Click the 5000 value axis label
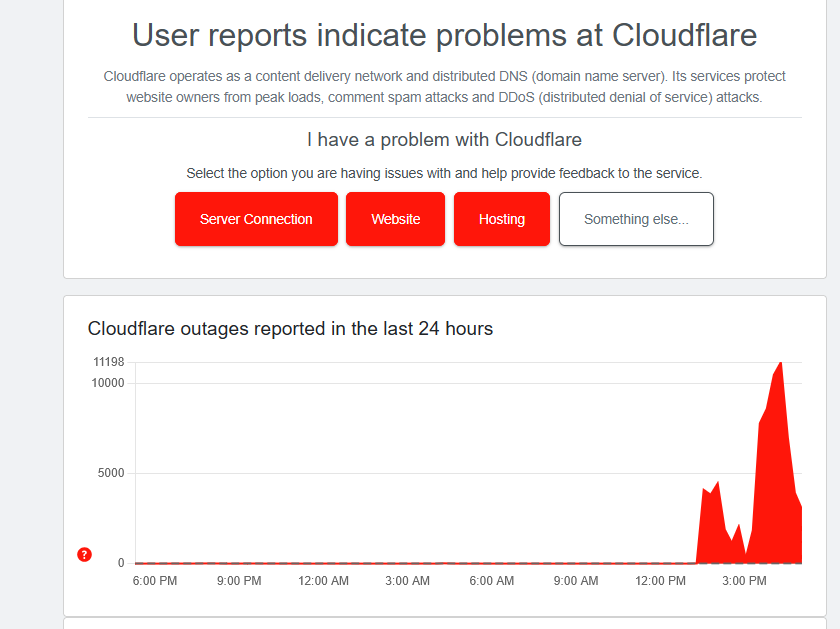 110,473
